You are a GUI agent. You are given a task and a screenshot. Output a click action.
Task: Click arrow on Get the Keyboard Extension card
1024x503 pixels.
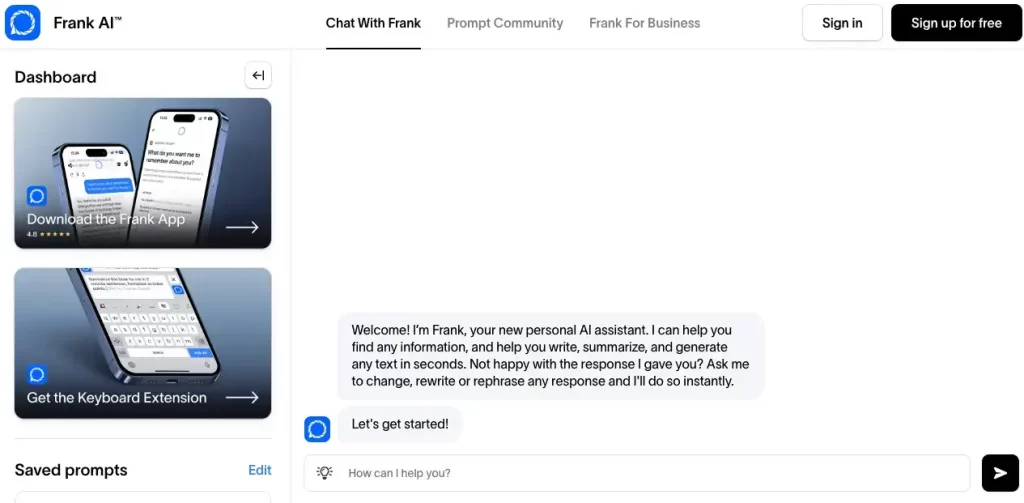(242, 397)
